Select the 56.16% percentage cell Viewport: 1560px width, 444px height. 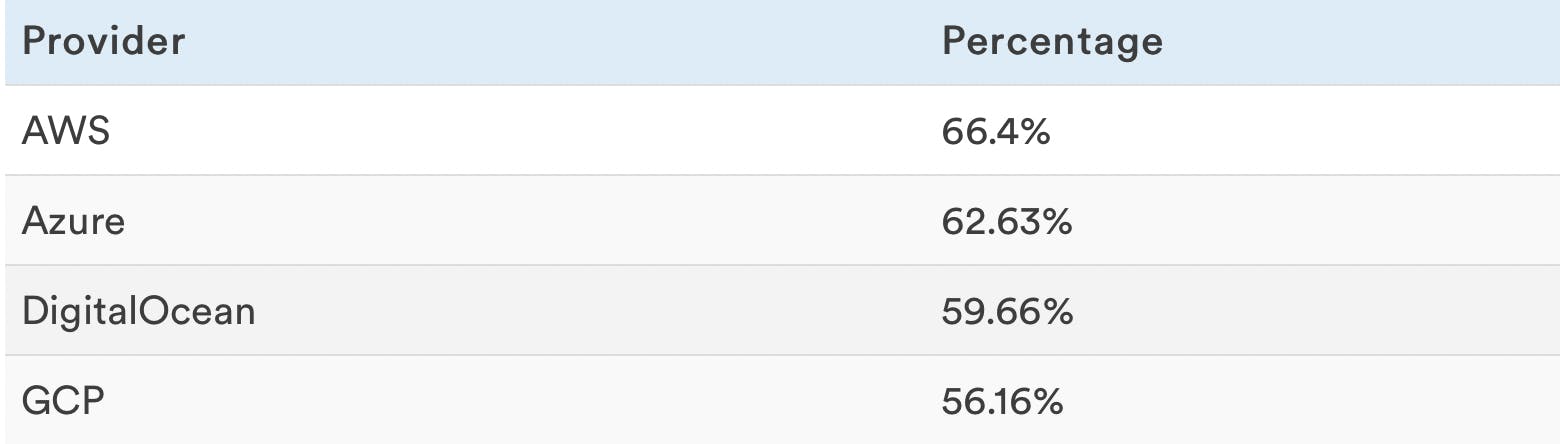1001,401
